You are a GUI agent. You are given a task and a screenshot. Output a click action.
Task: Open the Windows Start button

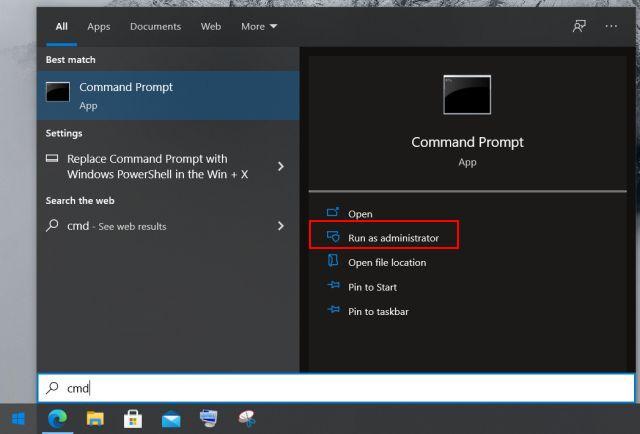[18, 418]
